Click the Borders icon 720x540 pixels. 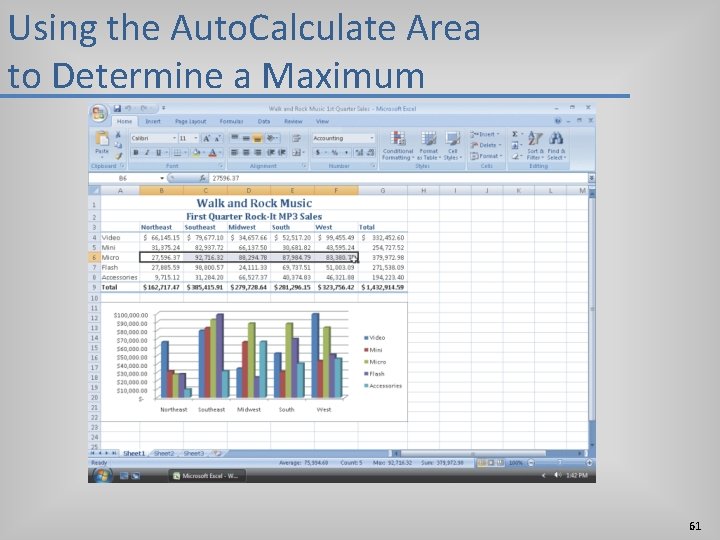pos(177,153)
